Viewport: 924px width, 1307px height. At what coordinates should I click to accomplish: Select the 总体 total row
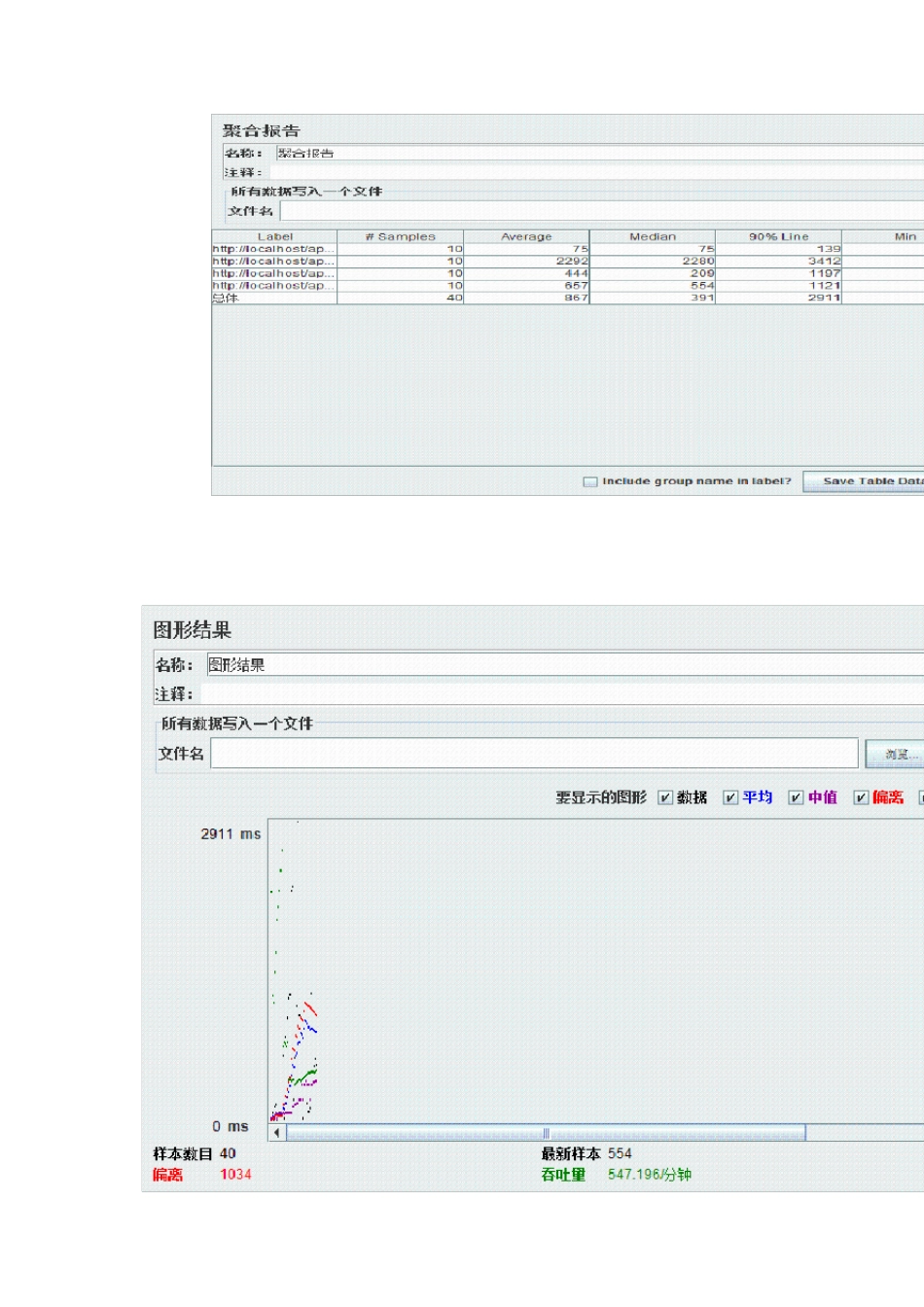pos(568,299)
